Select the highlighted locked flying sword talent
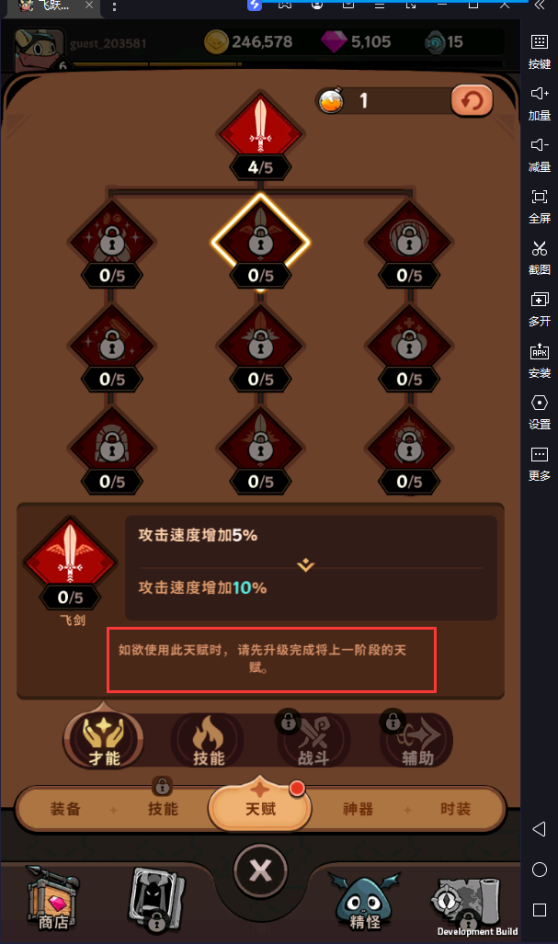 click(x=260, y=243)
